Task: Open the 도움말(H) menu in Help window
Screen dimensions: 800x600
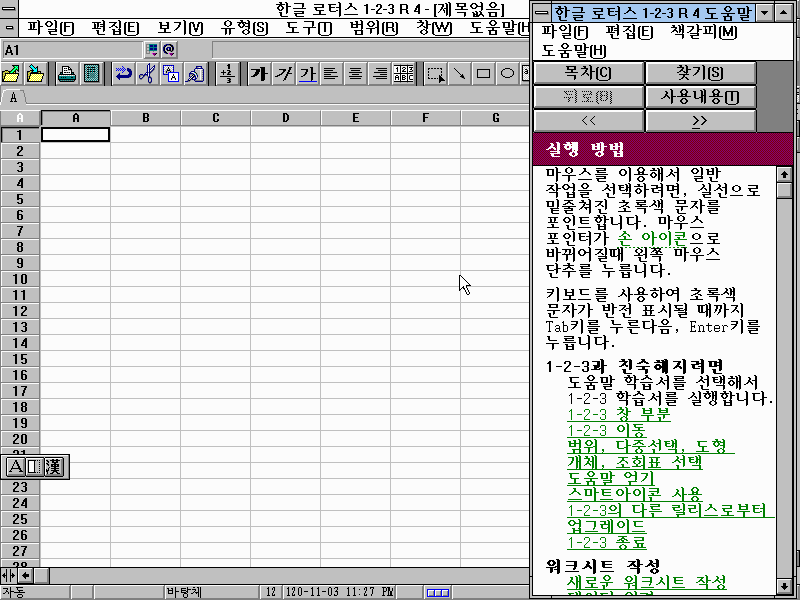Action: coord(573,51)
